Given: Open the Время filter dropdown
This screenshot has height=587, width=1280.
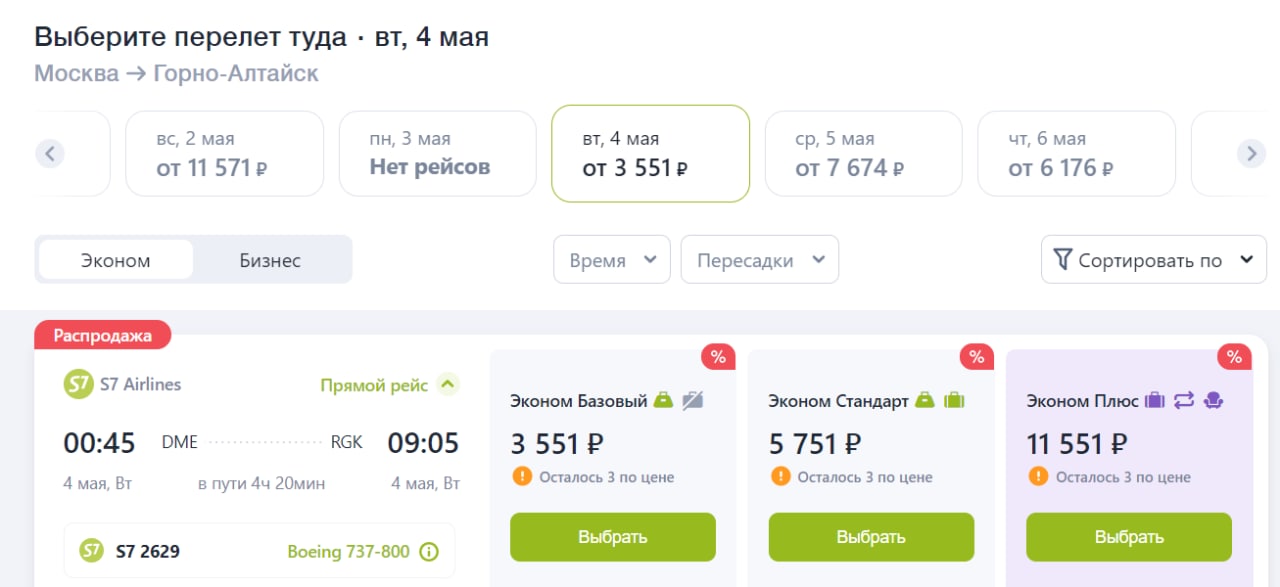Looking at the screenshot, I should tap(612, 260).
